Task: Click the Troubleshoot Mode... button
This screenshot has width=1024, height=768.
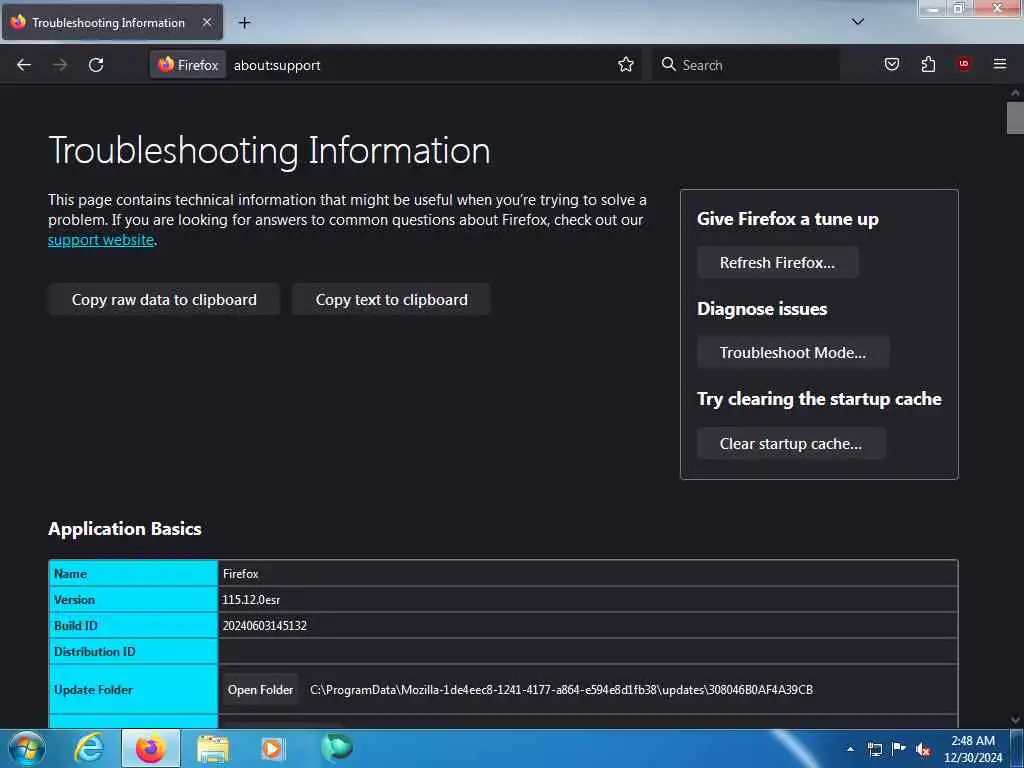Action: pos(793,353)
